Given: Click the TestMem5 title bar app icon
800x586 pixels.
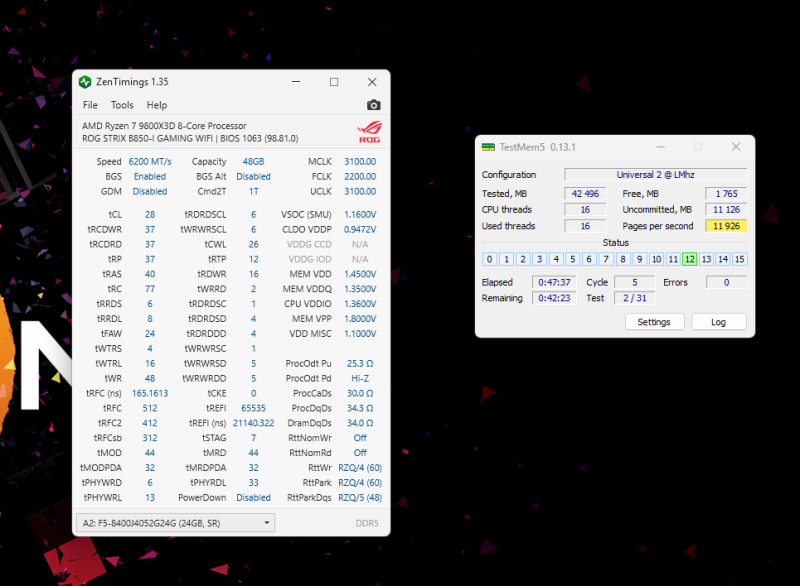Looking at the screenshot, I should 488,147.
